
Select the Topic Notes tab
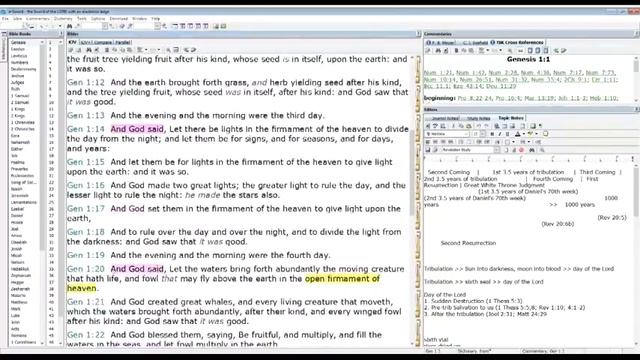[x=511, y=118]
